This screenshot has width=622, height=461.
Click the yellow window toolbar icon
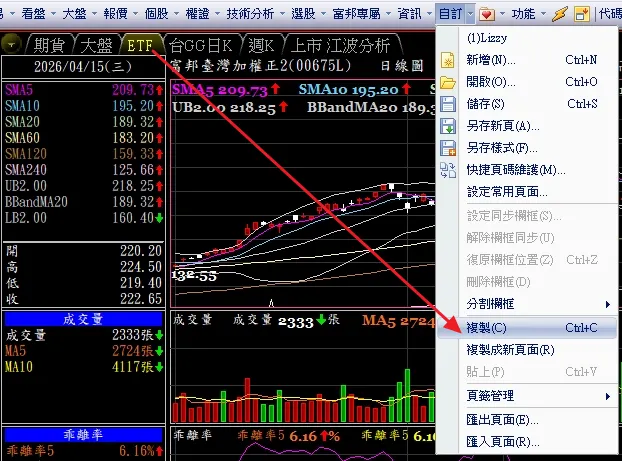(582, 14)
